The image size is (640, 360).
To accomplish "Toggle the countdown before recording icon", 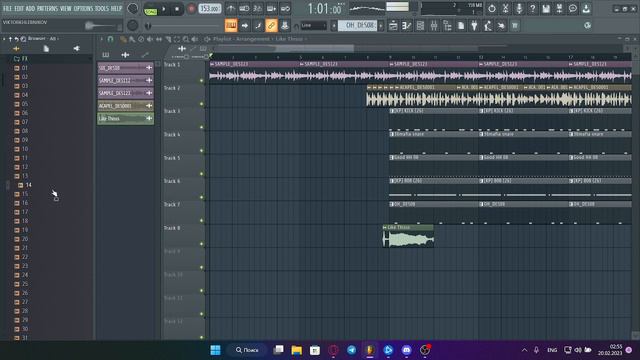I will click(258, 8).
